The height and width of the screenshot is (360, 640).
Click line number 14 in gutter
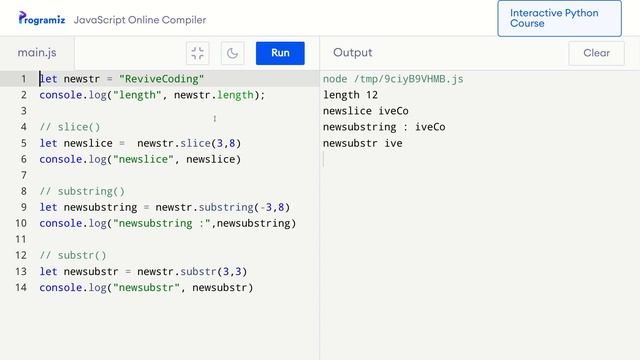[x=21, y=287]
